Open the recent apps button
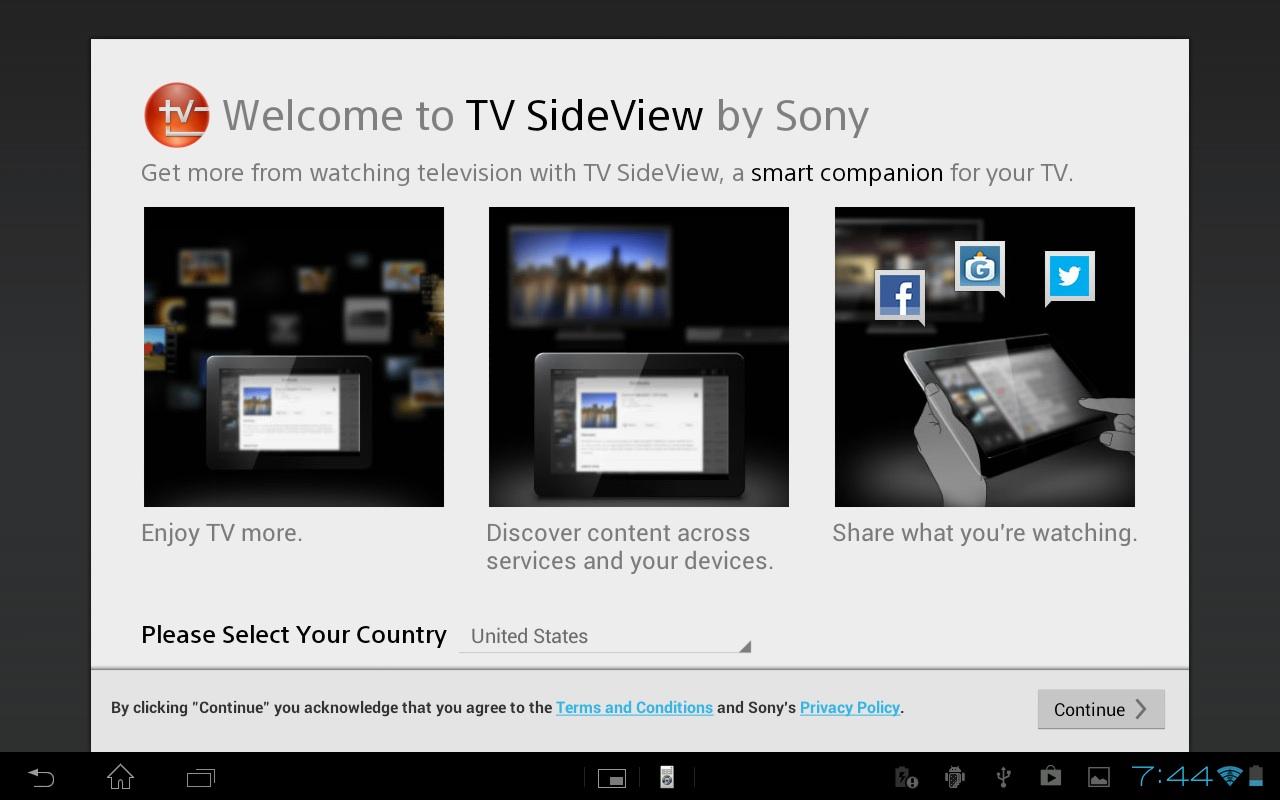Viewport: 1280px width, 800px height. (x=201, y=777)
